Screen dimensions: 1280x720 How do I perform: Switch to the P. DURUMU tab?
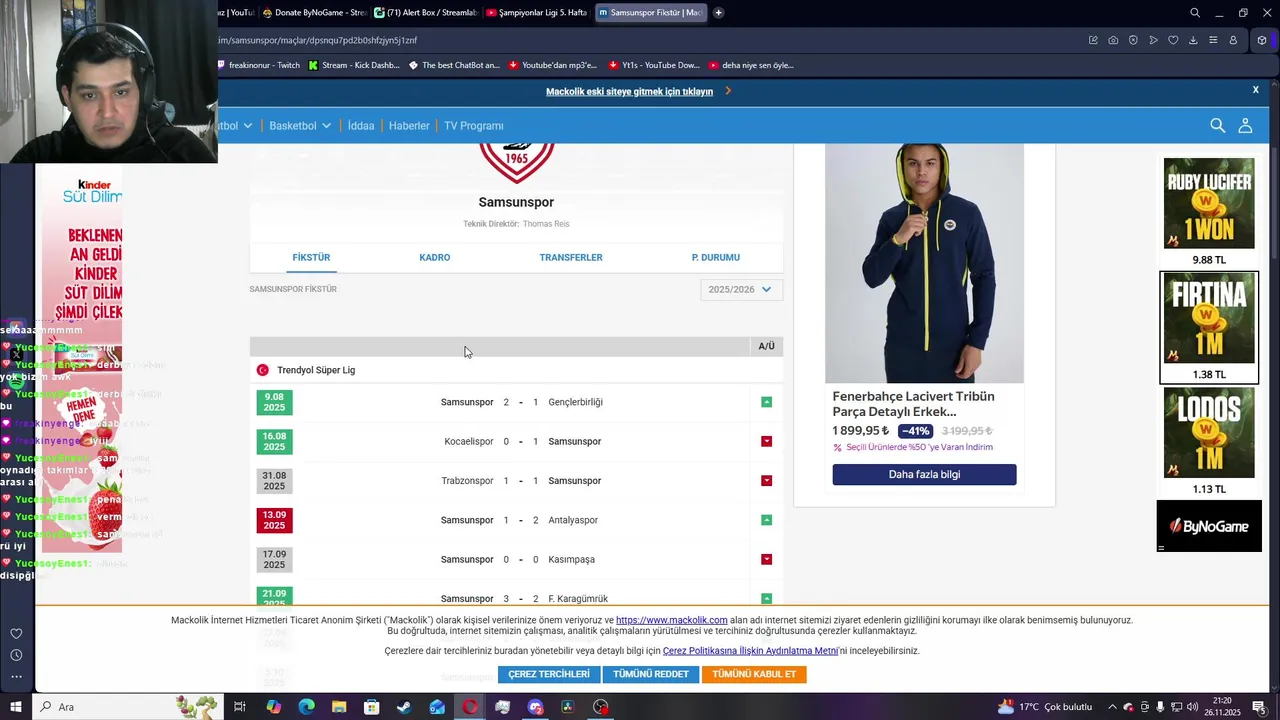[716, 257]
